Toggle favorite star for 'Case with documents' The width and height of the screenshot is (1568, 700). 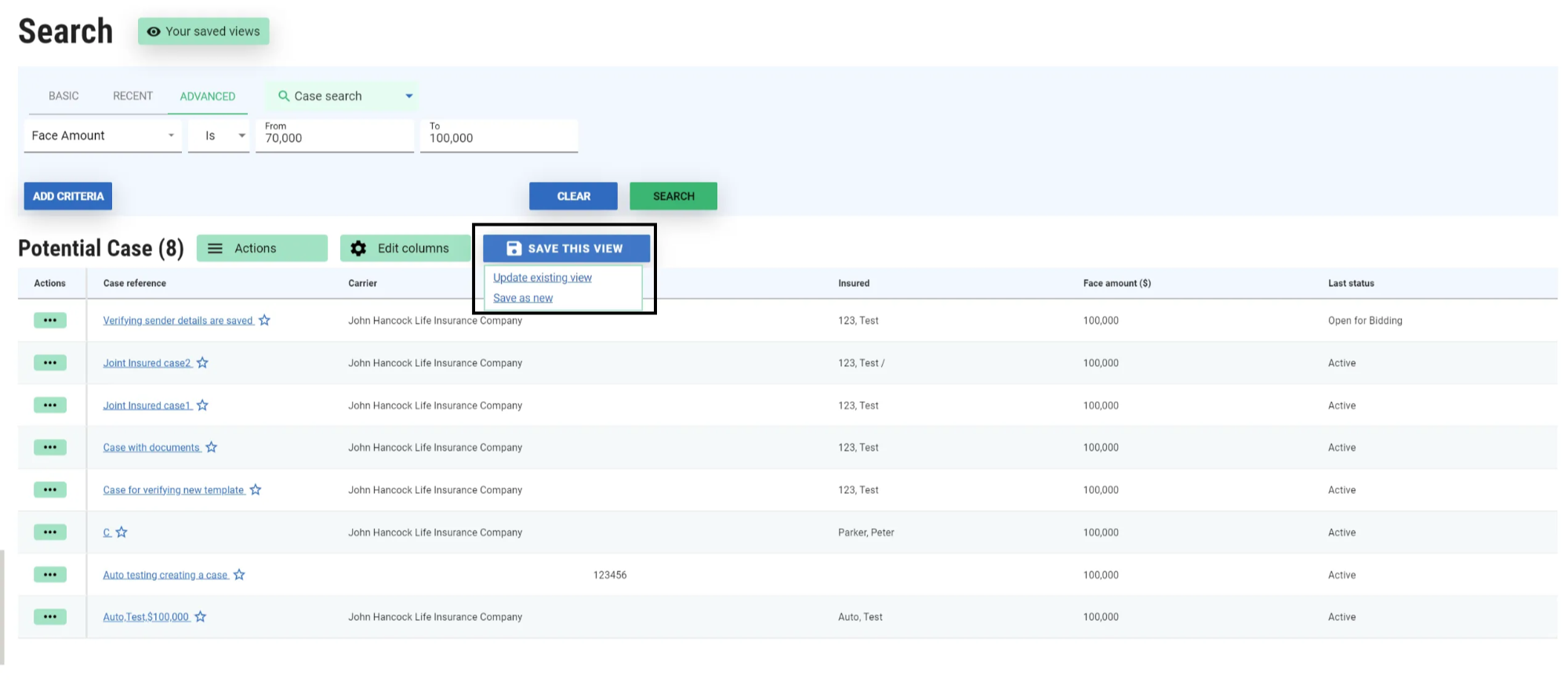(212, 448)
